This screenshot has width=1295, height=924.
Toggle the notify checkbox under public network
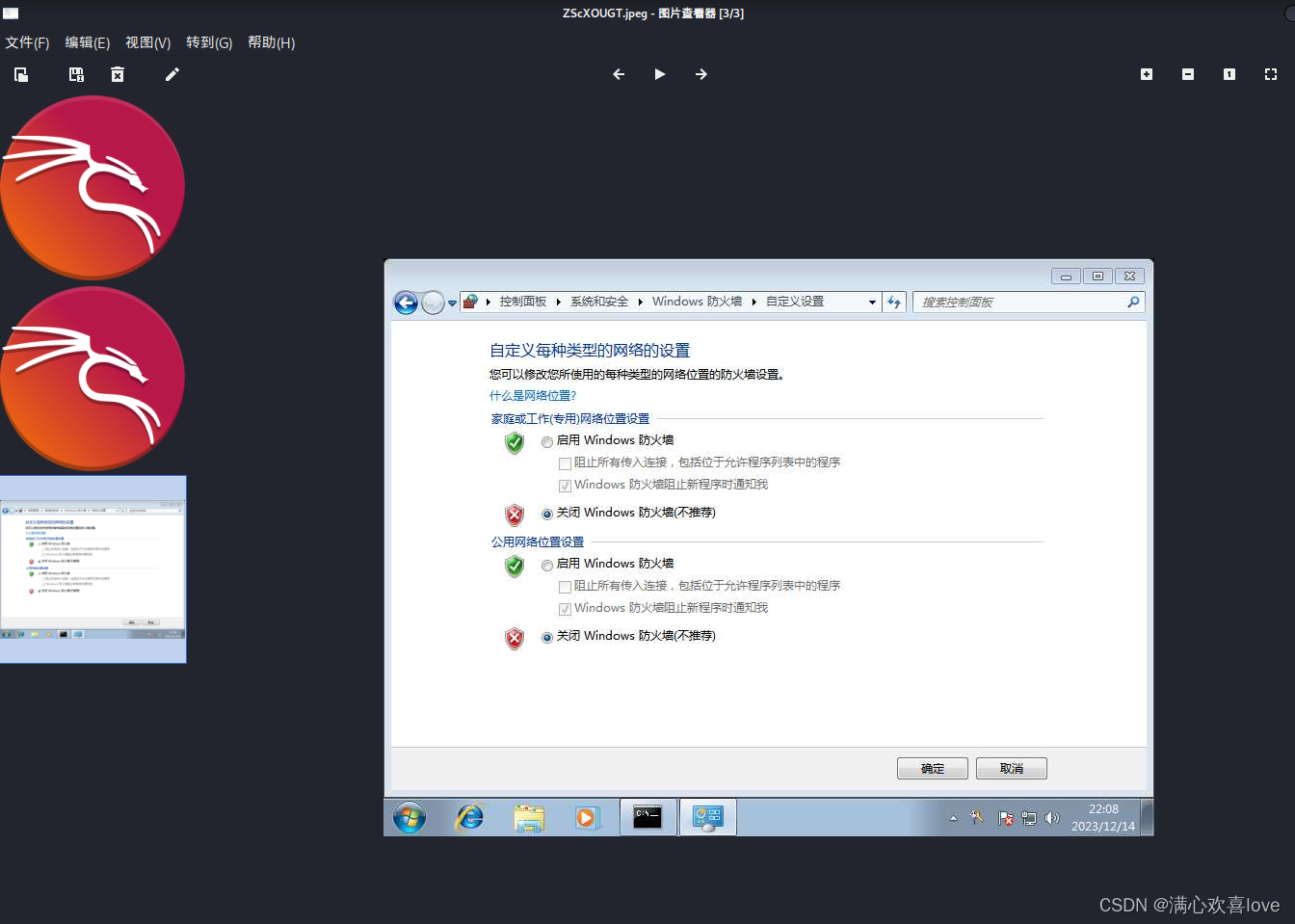coord(566,609)
